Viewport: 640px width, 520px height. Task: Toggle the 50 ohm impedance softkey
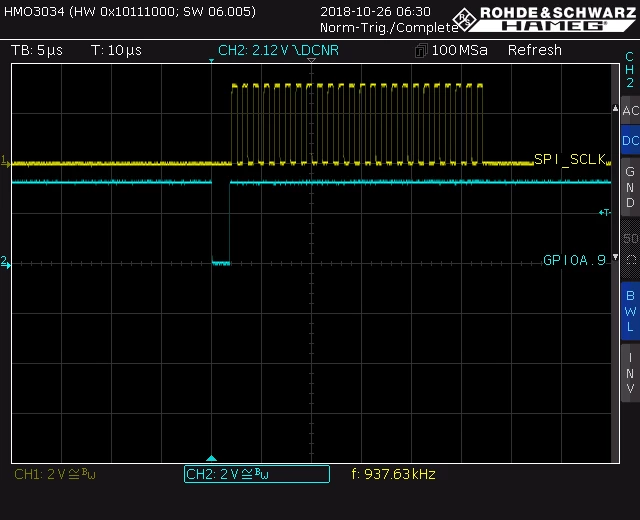(x=630, y=249)
